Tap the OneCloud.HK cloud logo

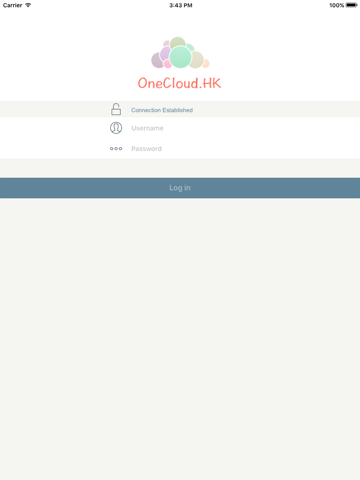[x=180, y=53]
